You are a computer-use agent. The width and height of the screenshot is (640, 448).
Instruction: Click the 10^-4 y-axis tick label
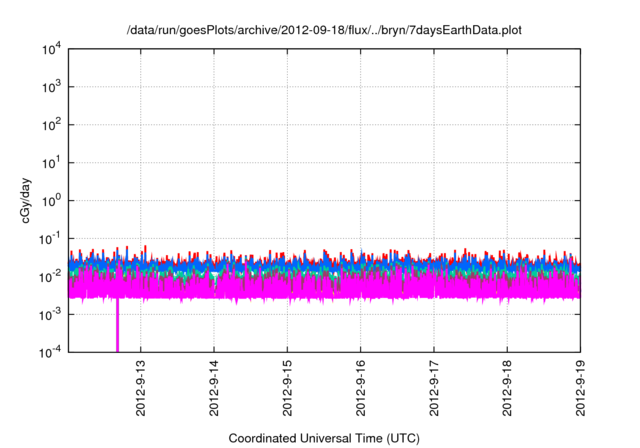tap(48, 351)
